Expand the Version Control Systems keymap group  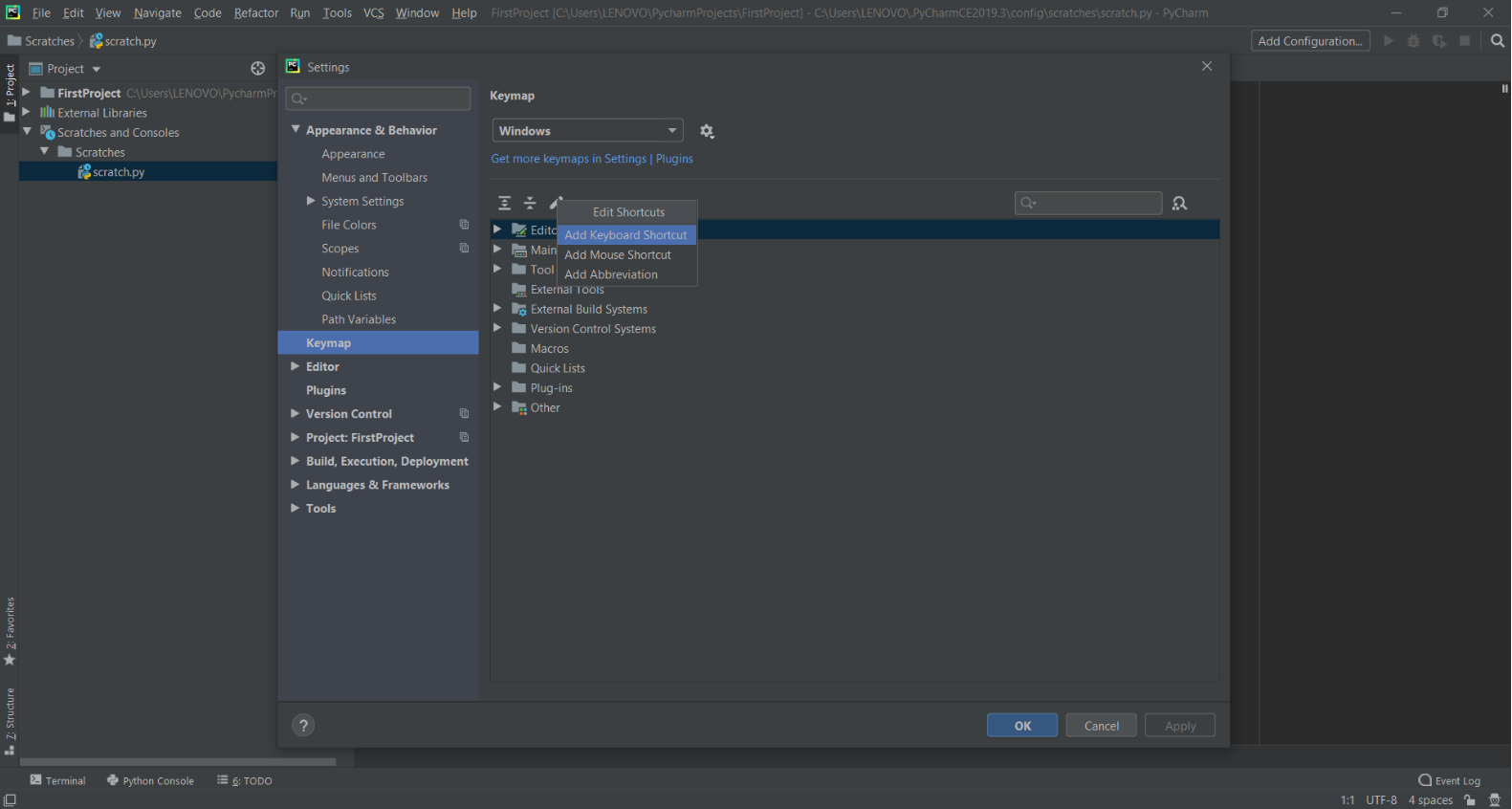click(497, 328)
